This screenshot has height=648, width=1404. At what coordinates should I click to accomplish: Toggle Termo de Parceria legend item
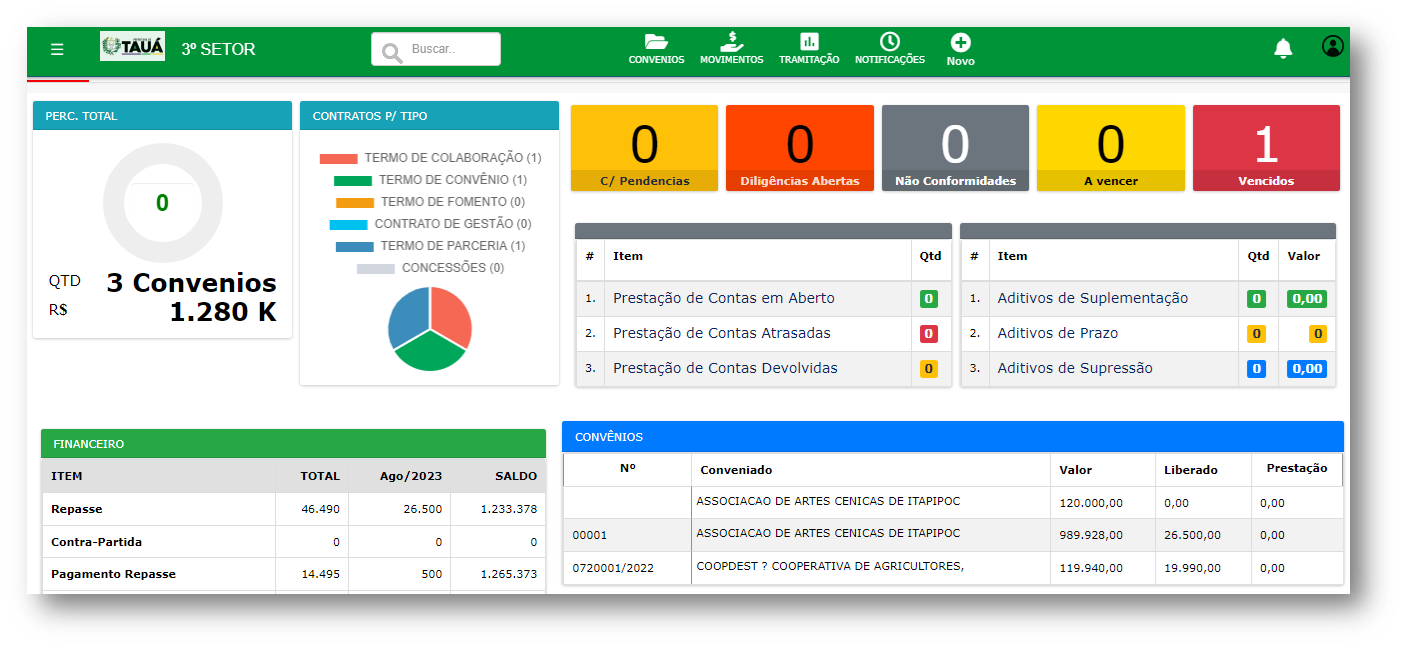[430, 246]
